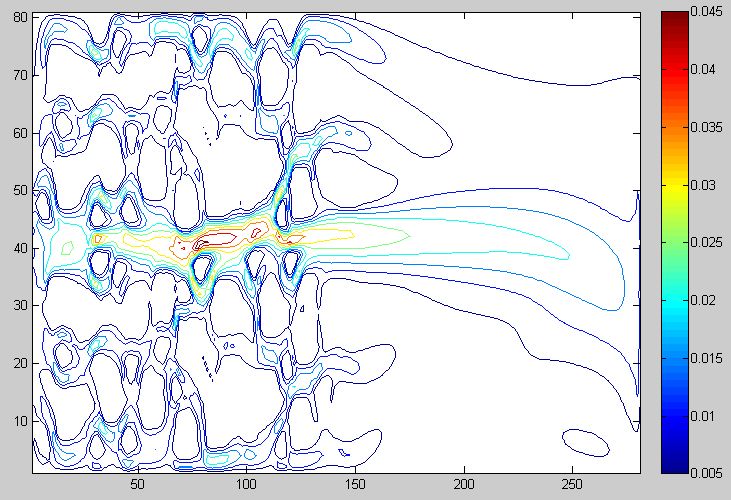Click the dark red top of colorbar
This screenshot has height=500, width=731.
676,20
